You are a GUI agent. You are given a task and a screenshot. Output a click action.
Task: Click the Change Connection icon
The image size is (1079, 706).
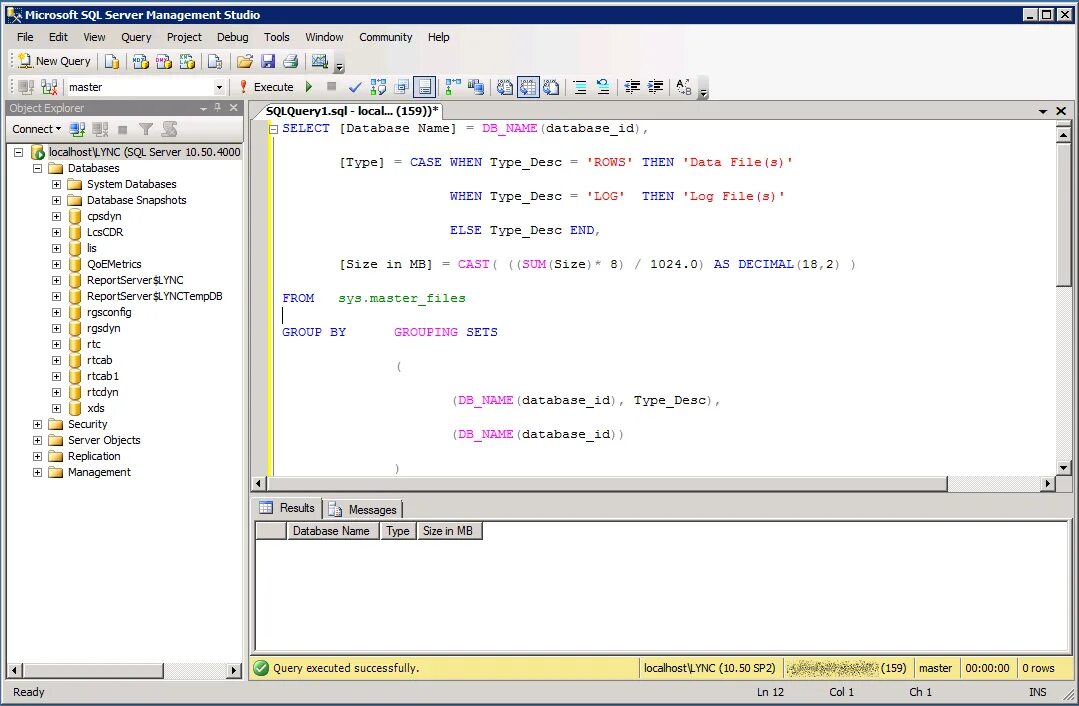(49, 87)
